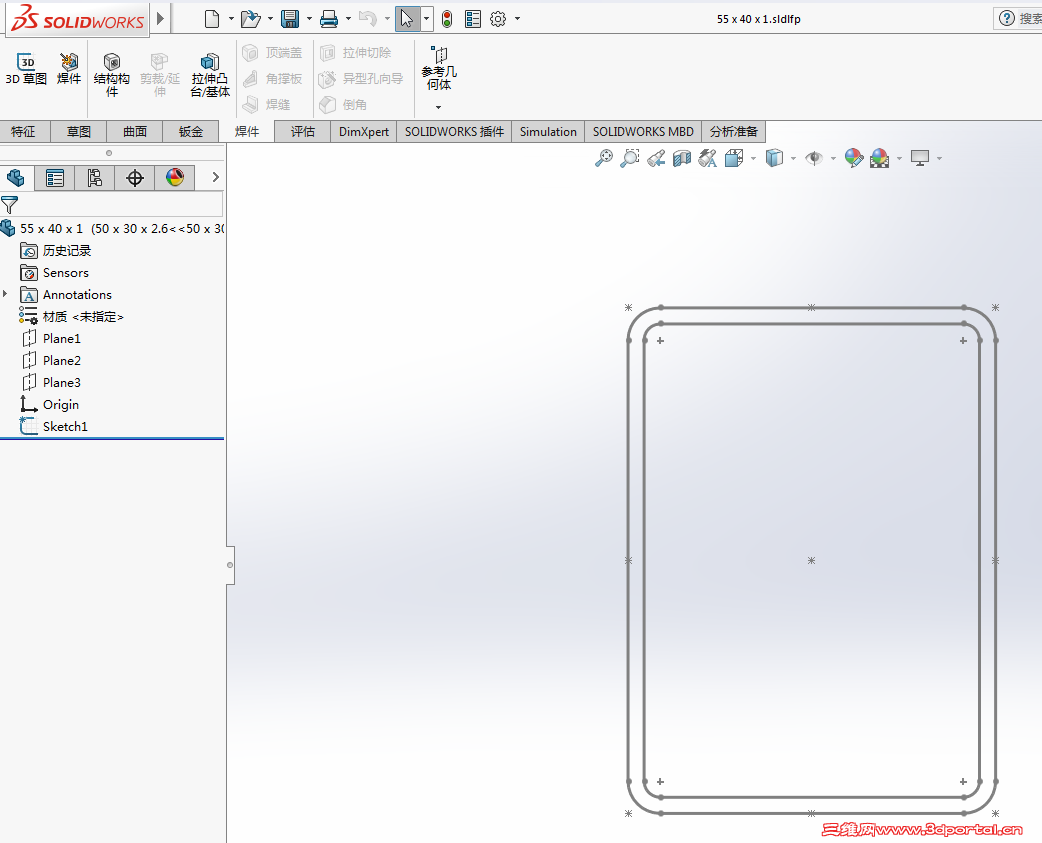
Task: Switch to the SOLIDWORKS MBD tab
Action: [643, 132]
